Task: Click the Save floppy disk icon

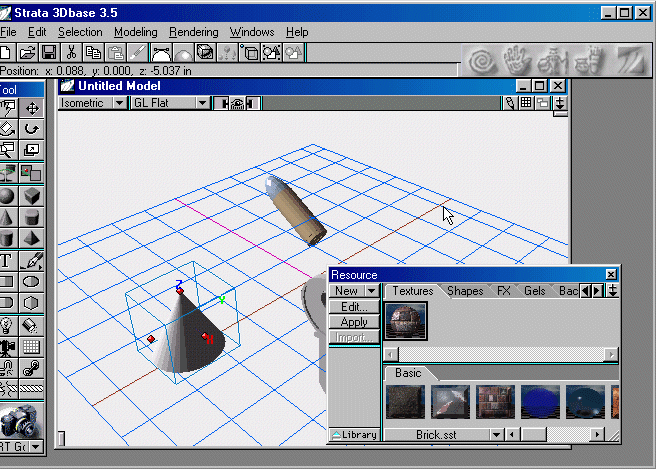Action: click(49, 53)
